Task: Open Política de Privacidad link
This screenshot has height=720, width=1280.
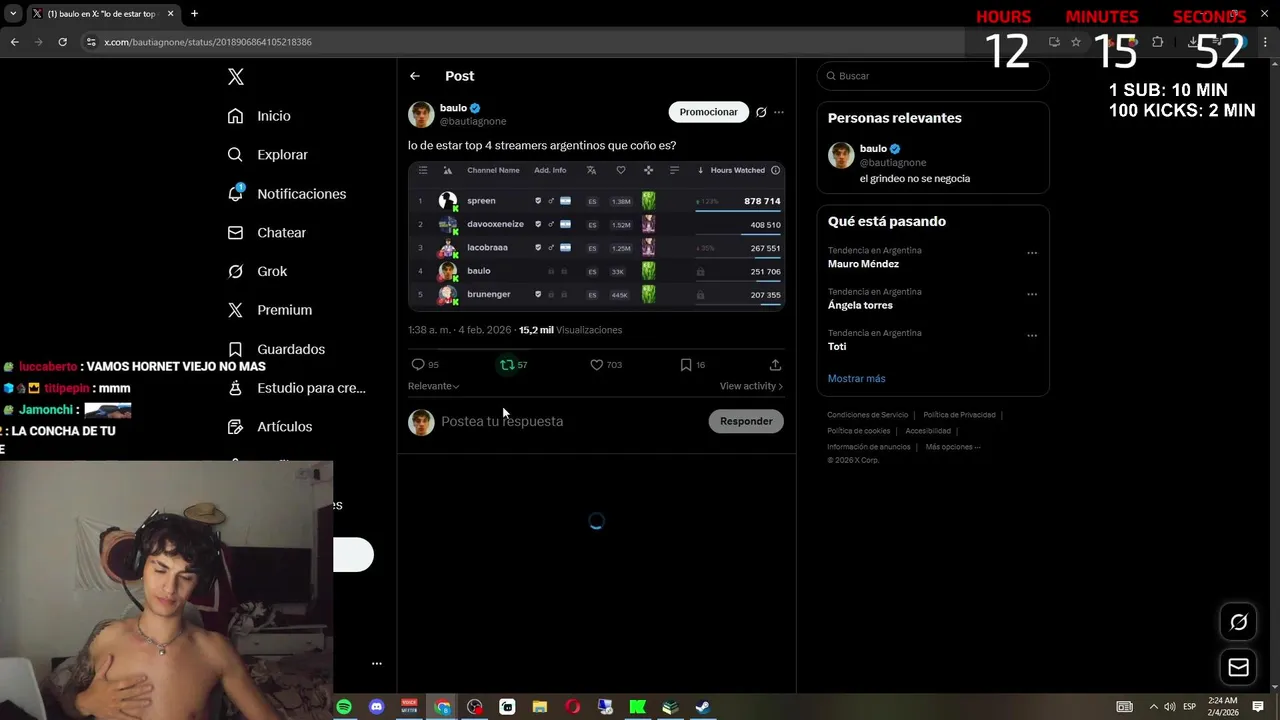Action: [x=959, y=415]
